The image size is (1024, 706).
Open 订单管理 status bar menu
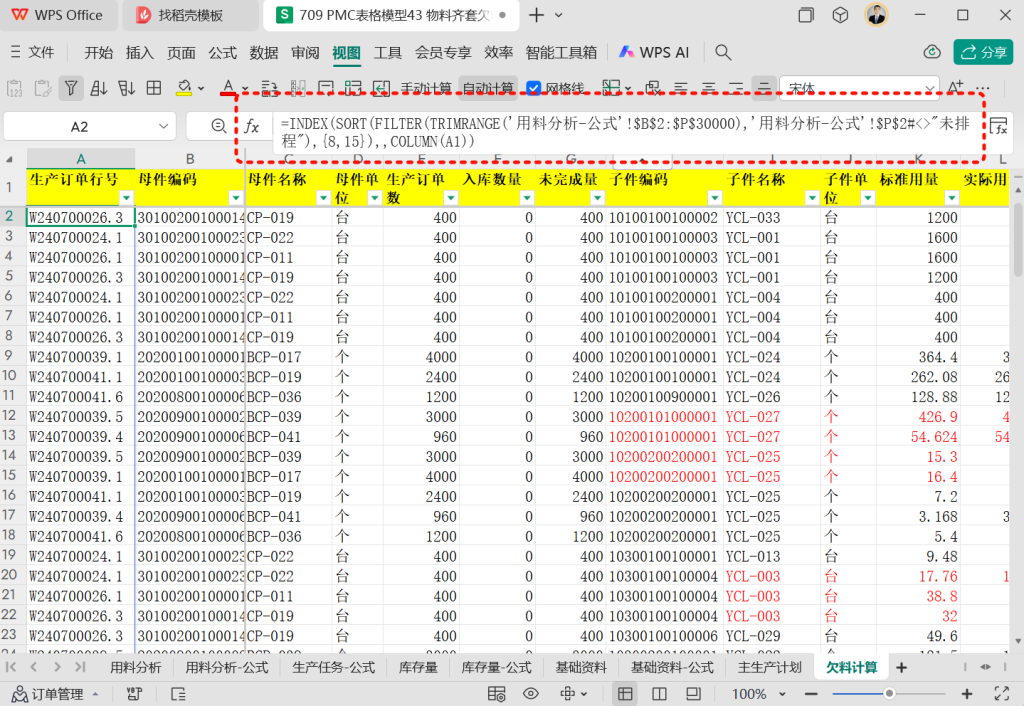click(56, 694)
